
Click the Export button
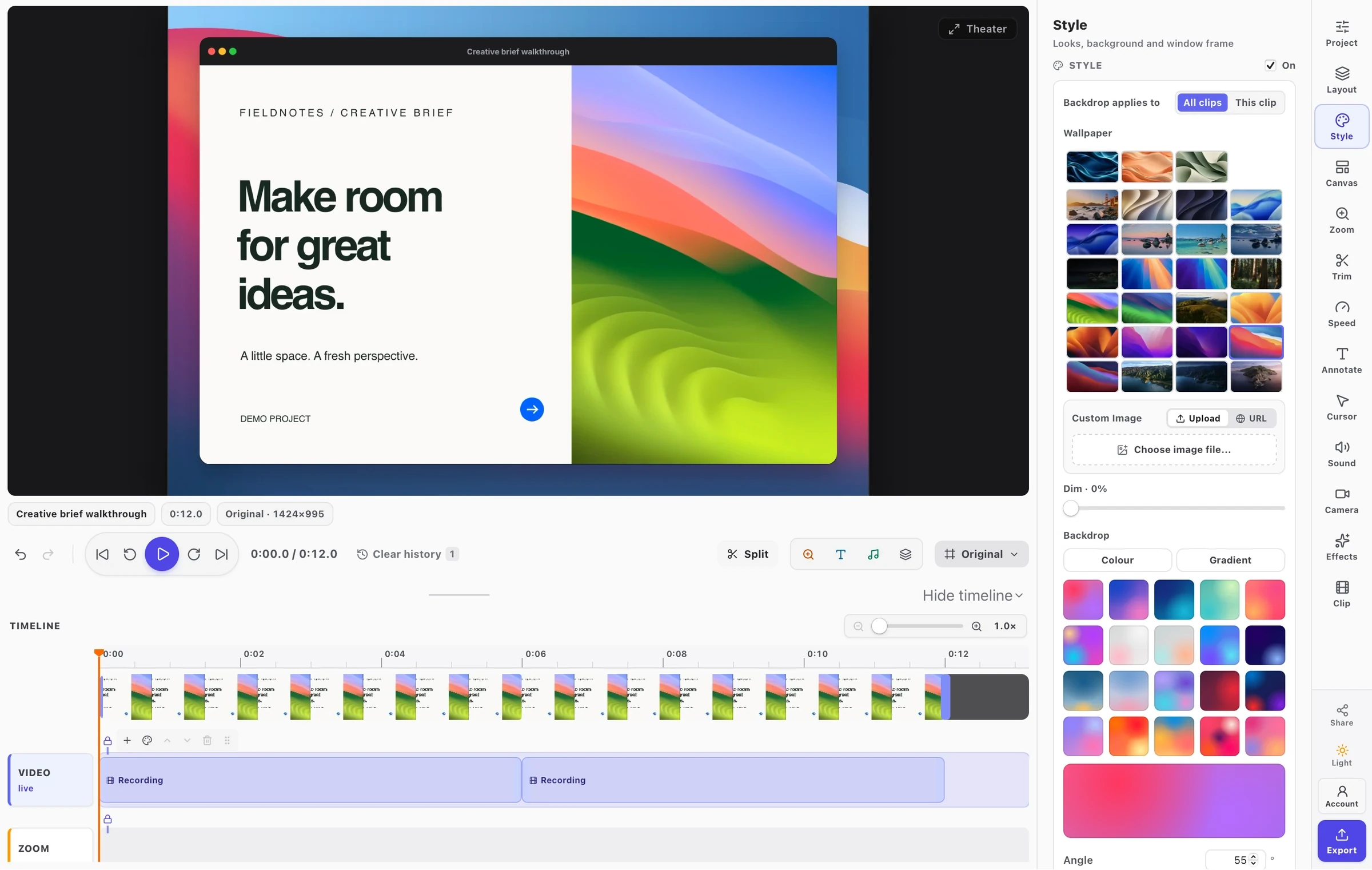1341,841
